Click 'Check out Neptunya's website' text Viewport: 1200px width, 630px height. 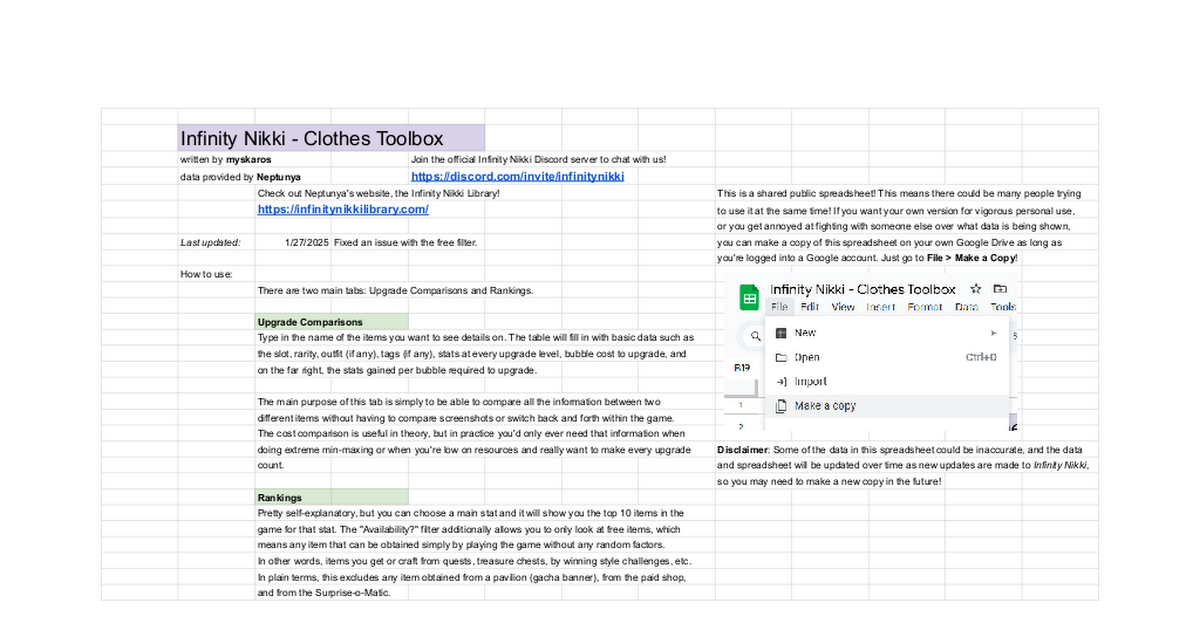[x=378, y=192]
